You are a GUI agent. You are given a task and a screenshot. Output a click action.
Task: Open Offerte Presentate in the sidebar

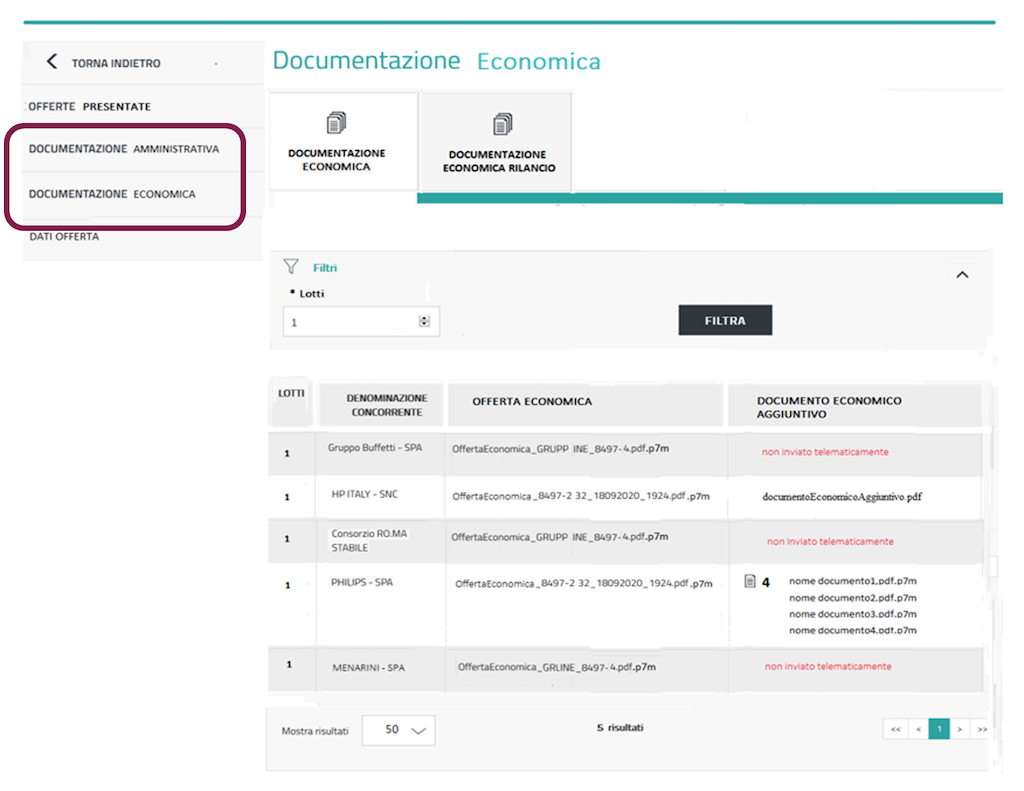90,106
